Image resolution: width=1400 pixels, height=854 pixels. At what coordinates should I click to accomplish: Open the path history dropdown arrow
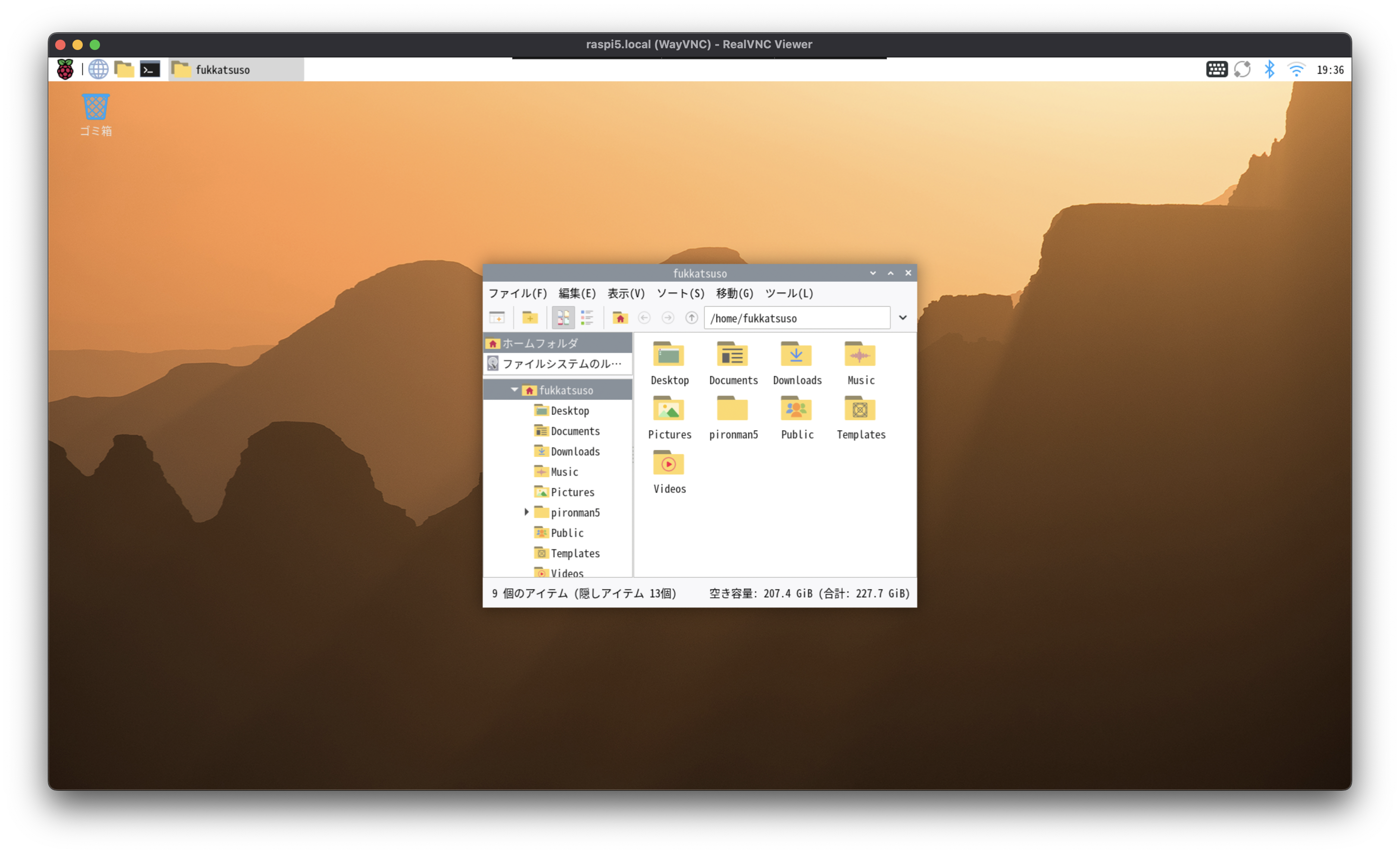902,318
